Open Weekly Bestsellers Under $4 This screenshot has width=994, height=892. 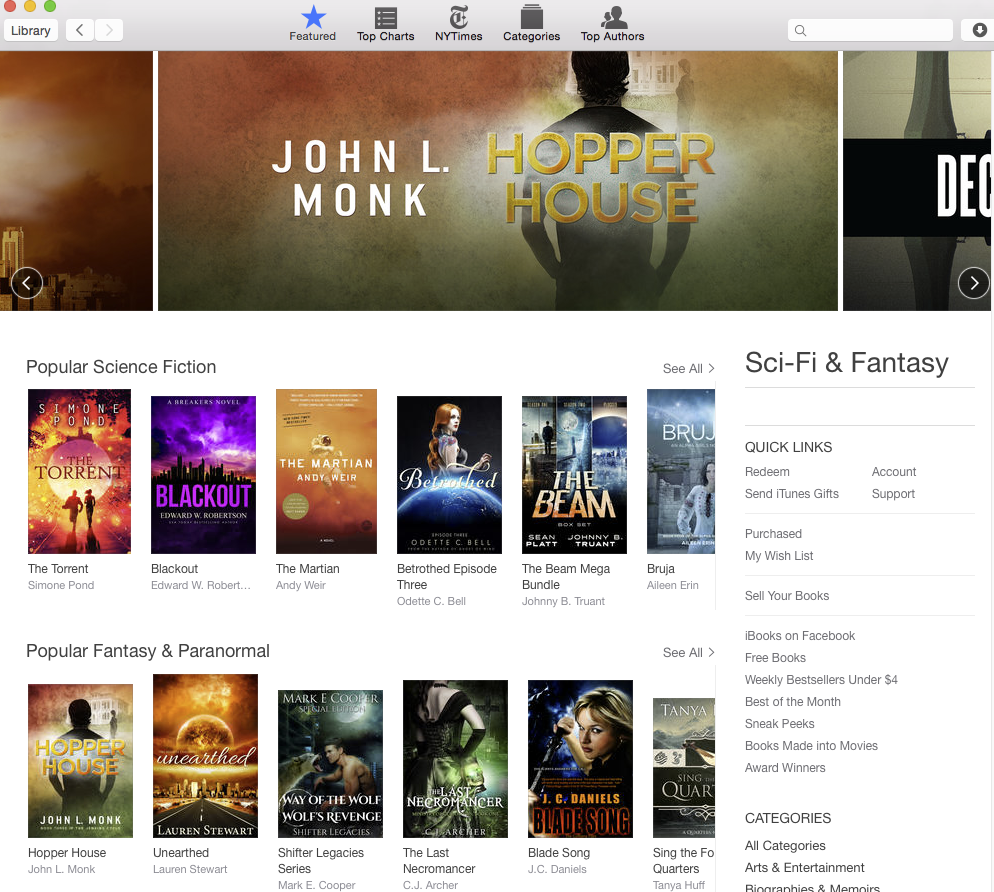click(x=821, y=680)
